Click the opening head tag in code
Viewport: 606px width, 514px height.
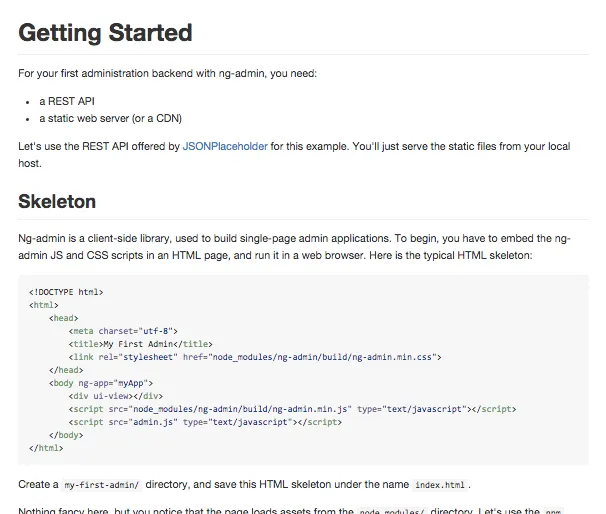click(64, 318)
